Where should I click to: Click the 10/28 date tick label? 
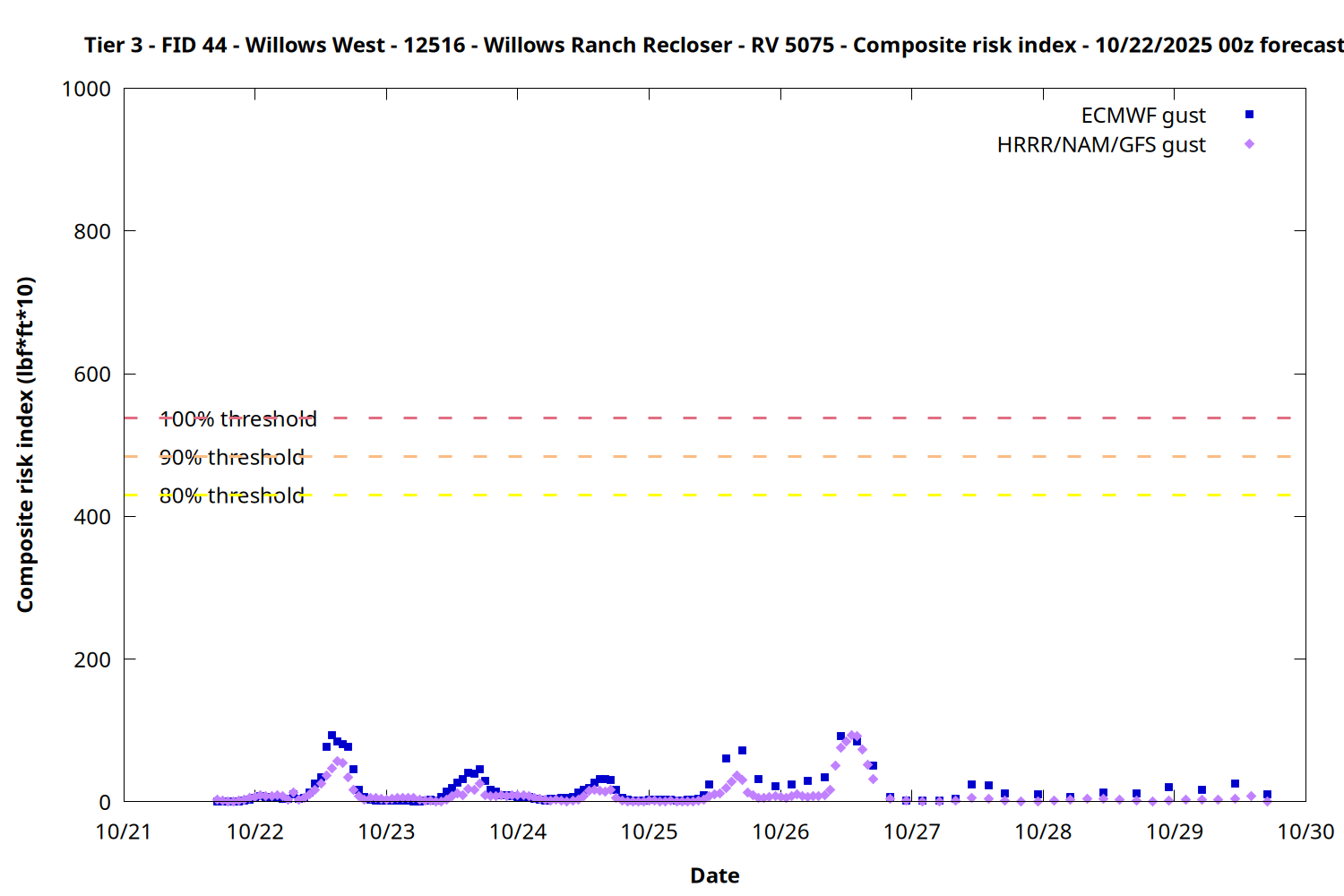[1043, 831]
